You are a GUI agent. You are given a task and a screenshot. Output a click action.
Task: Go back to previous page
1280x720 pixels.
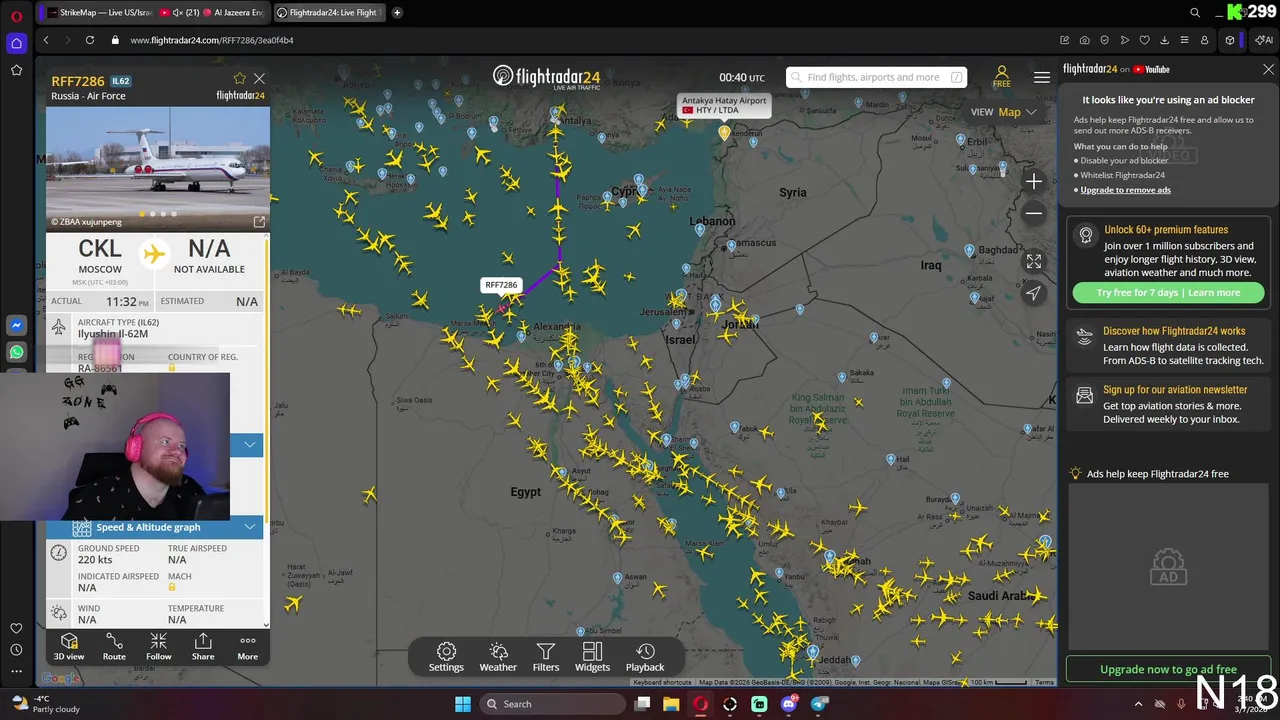coord(46,40)
